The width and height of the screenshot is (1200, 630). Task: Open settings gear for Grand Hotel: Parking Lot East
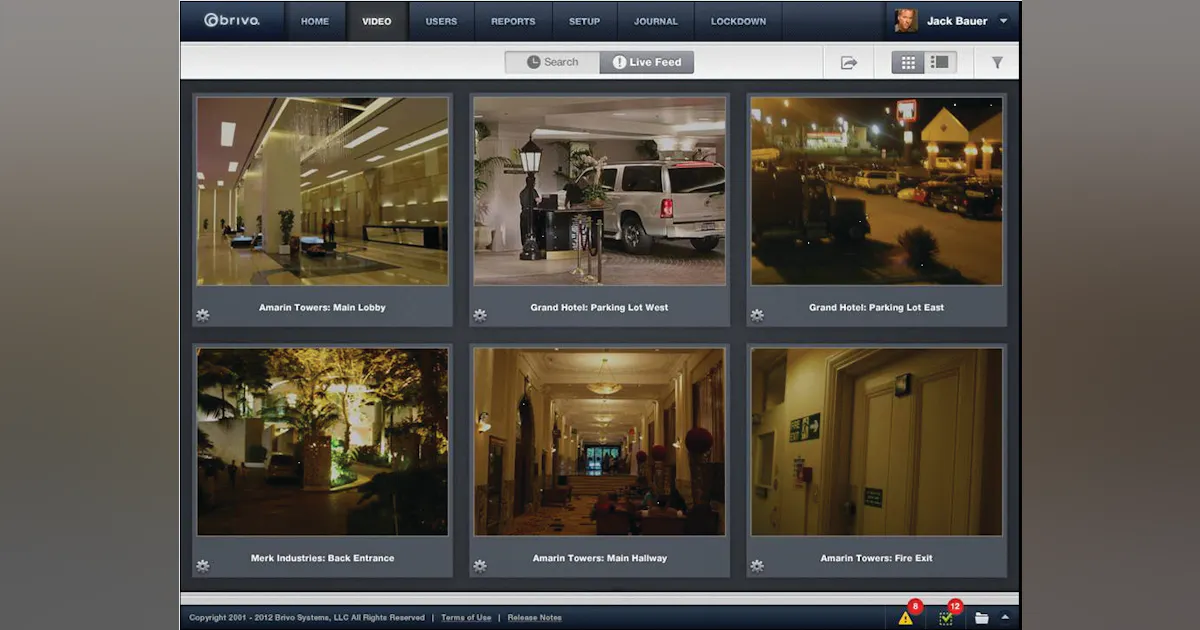point(757,315)
